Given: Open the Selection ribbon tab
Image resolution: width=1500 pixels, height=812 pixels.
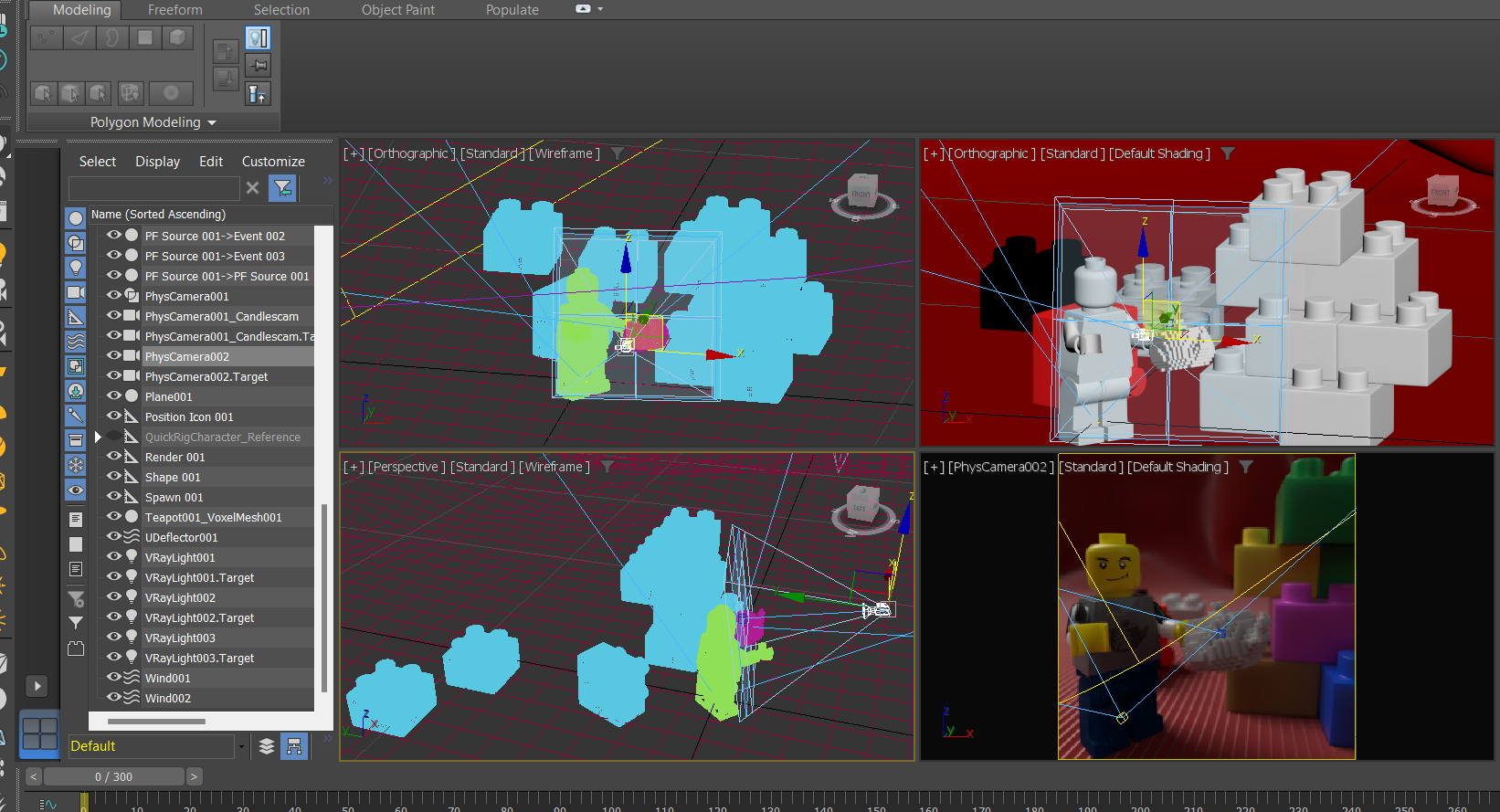Looking at the screenshot, I should 281,10.
